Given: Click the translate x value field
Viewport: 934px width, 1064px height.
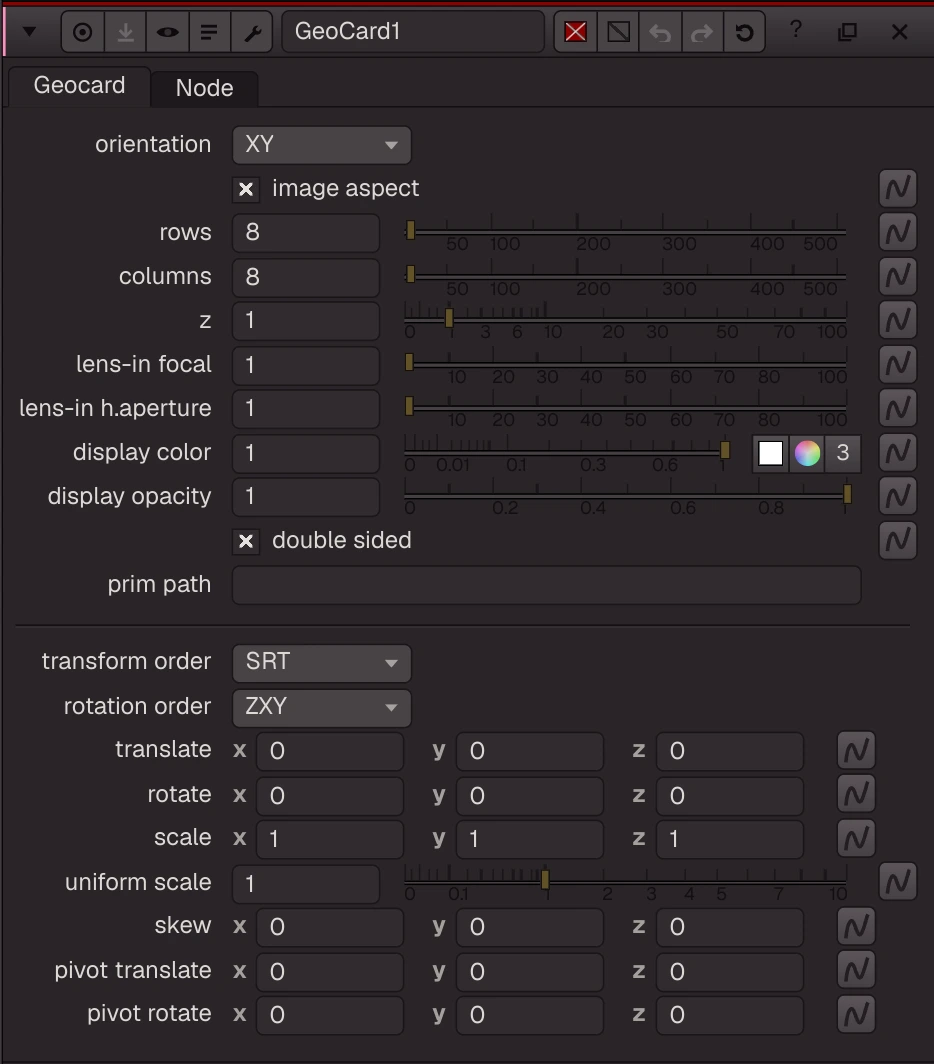Looking at the screenshot, I should 330,751.
